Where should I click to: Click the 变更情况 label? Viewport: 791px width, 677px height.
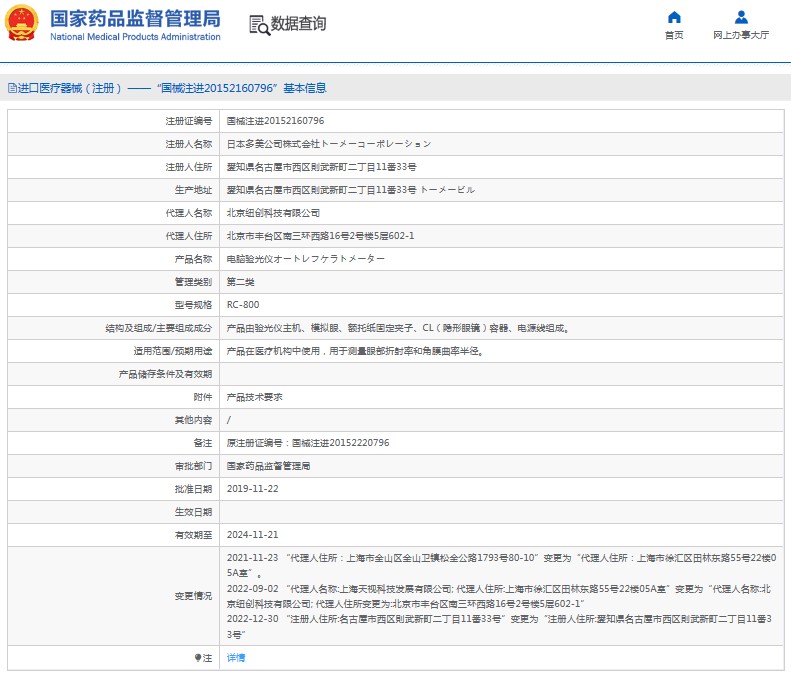point(193,596)
